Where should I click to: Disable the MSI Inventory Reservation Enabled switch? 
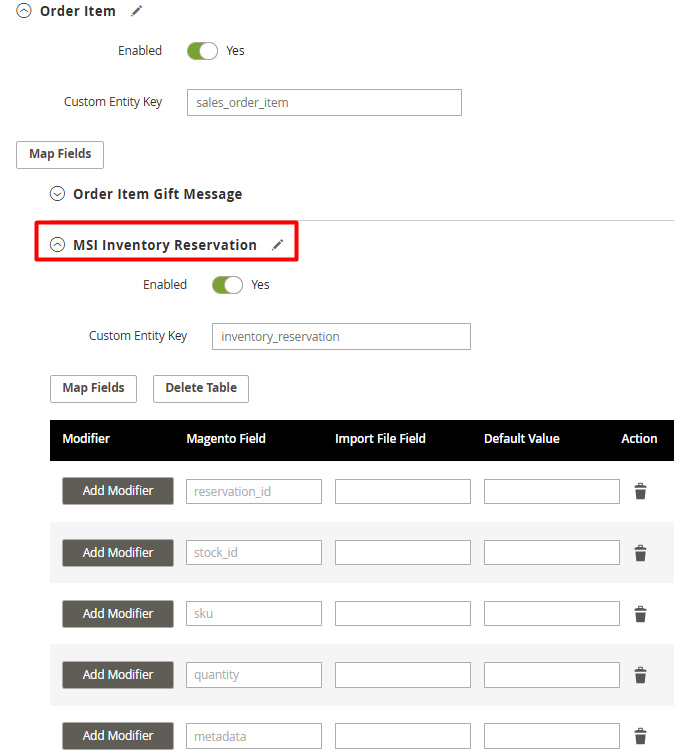227,285
